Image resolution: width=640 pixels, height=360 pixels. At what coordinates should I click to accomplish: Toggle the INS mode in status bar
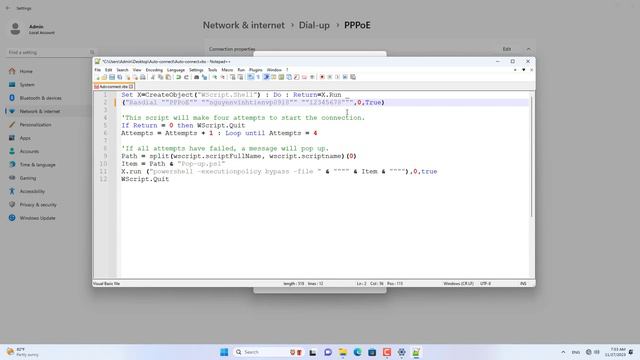click(523, 283)
